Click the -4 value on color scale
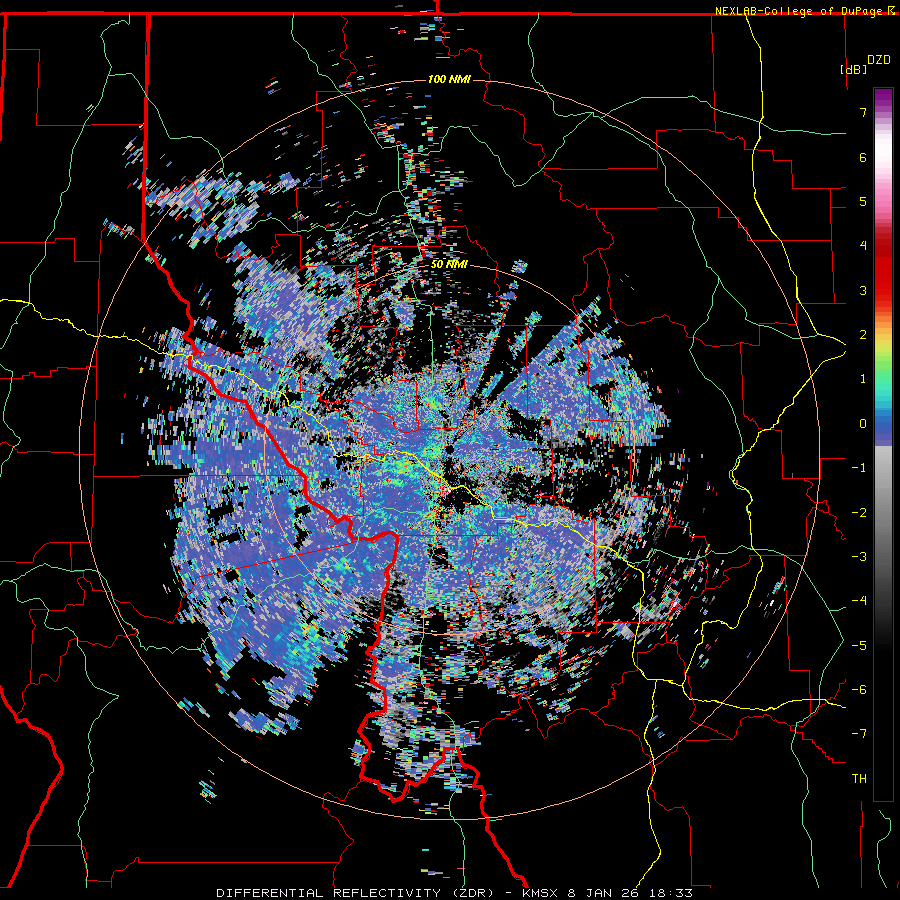The image size is (900, 900). point(859,601)
